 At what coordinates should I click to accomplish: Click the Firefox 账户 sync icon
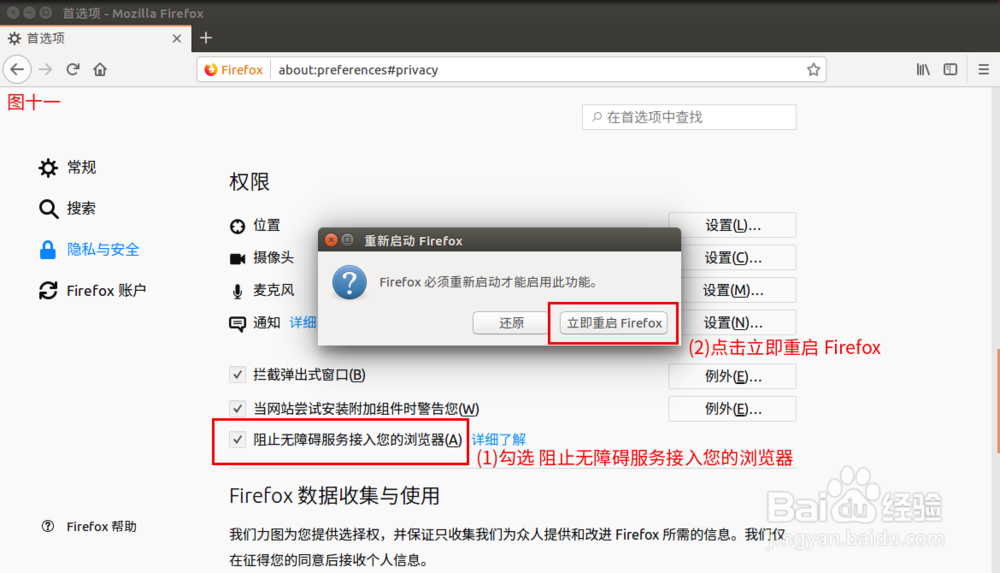click(x=48, y=290)
